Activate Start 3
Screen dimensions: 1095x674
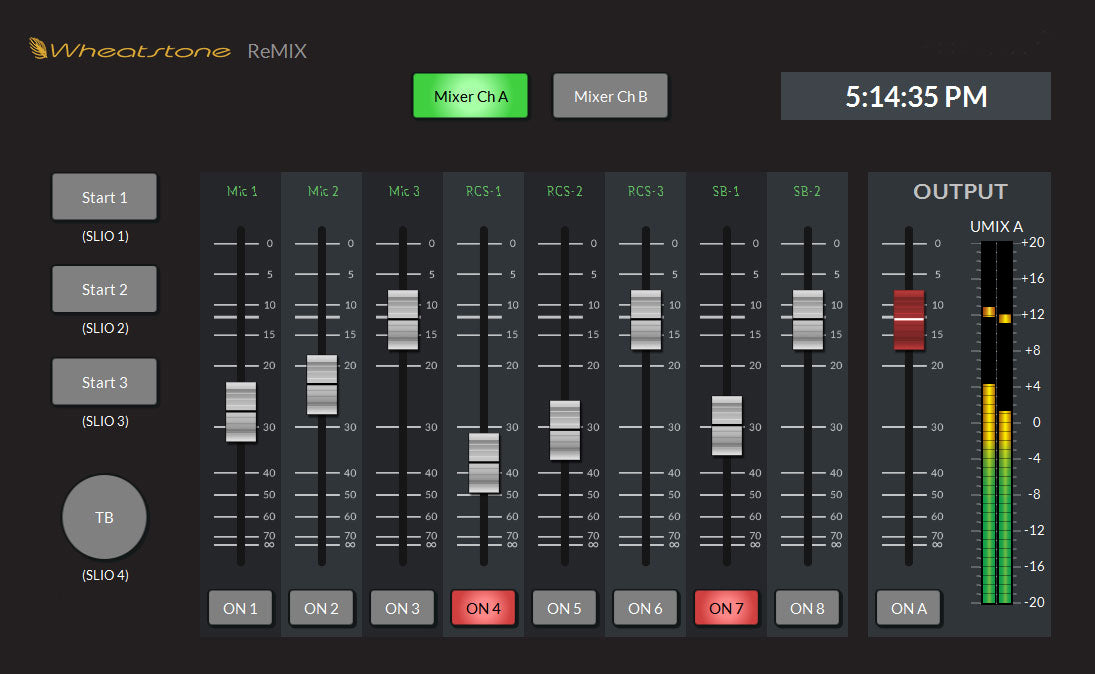tap(104, 382)
